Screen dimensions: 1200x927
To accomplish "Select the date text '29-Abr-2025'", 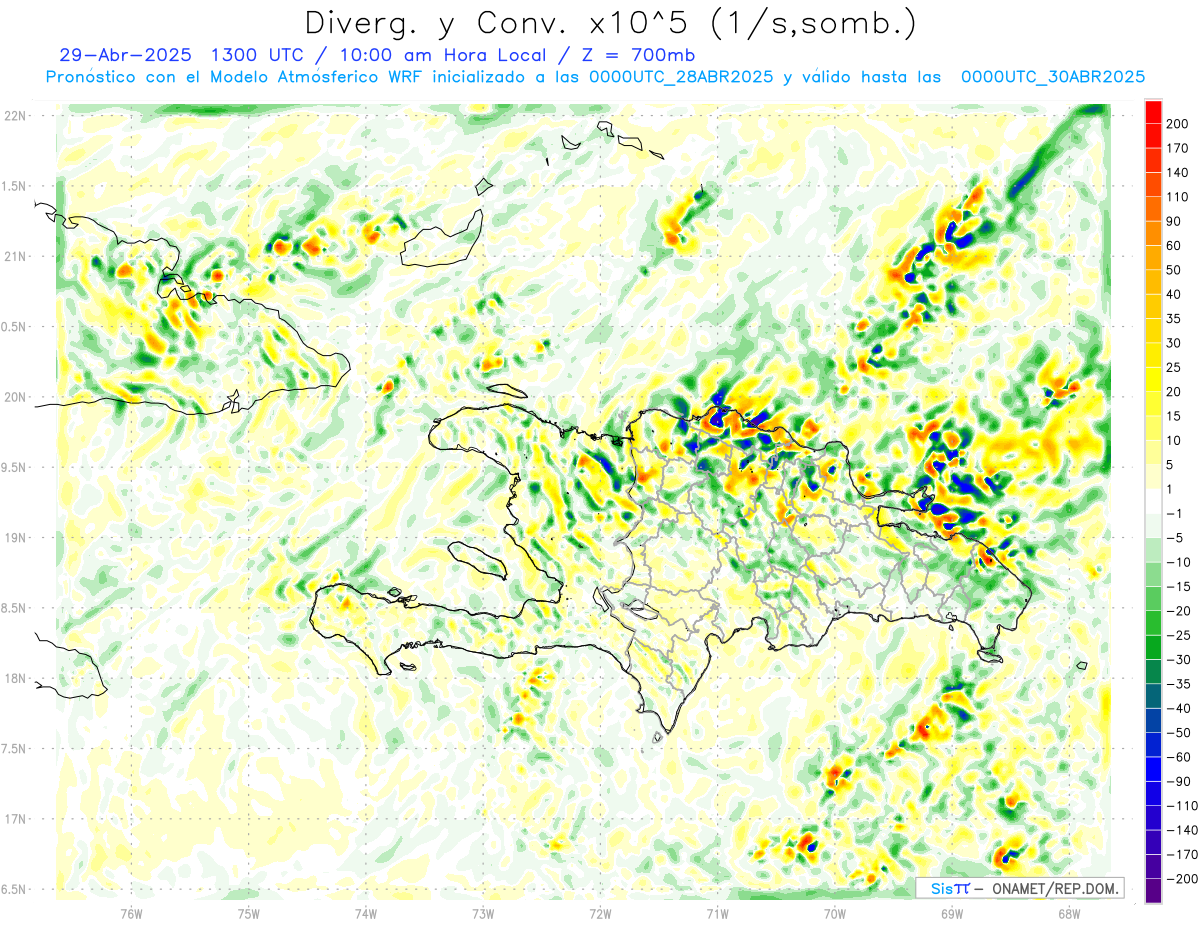I will tap(127, 55).
